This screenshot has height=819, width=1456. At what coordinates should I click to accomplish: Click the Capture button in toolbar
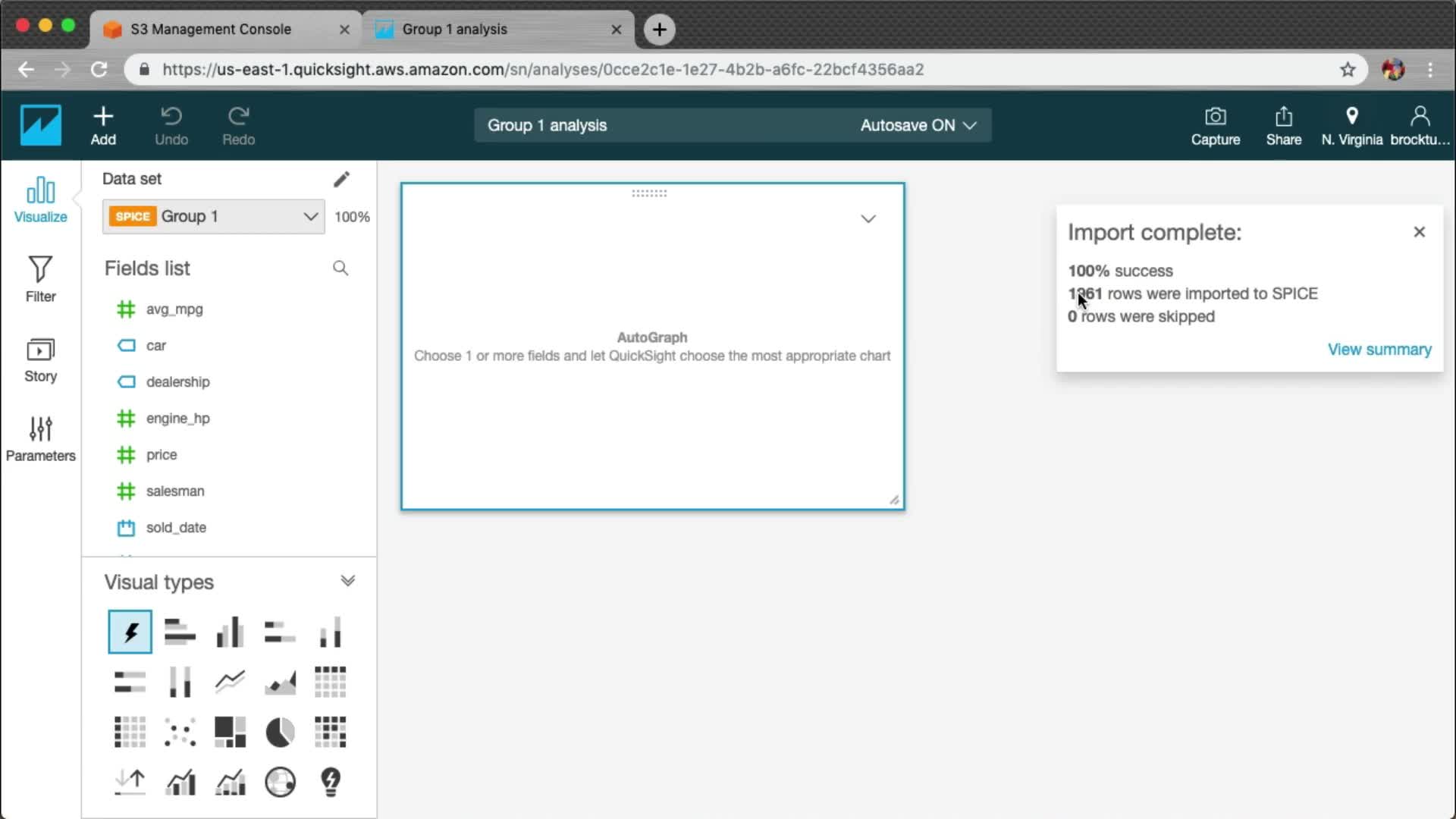[1215, 126]
